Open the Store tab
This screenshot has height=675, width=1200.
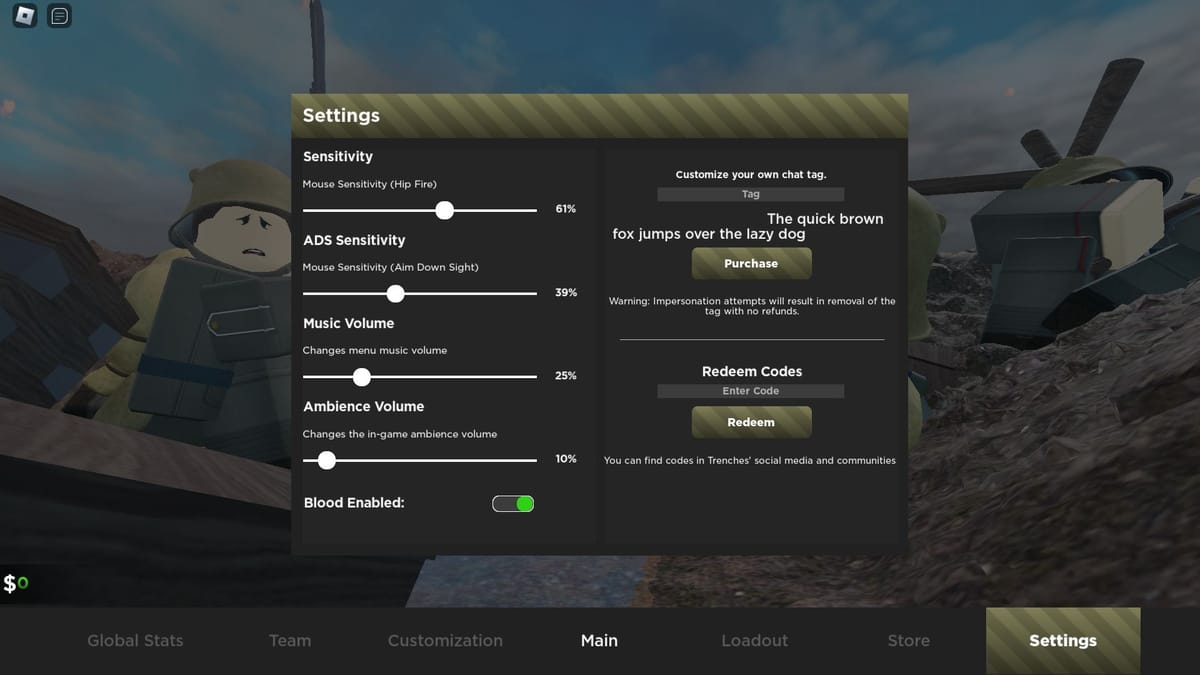(908, 641)
